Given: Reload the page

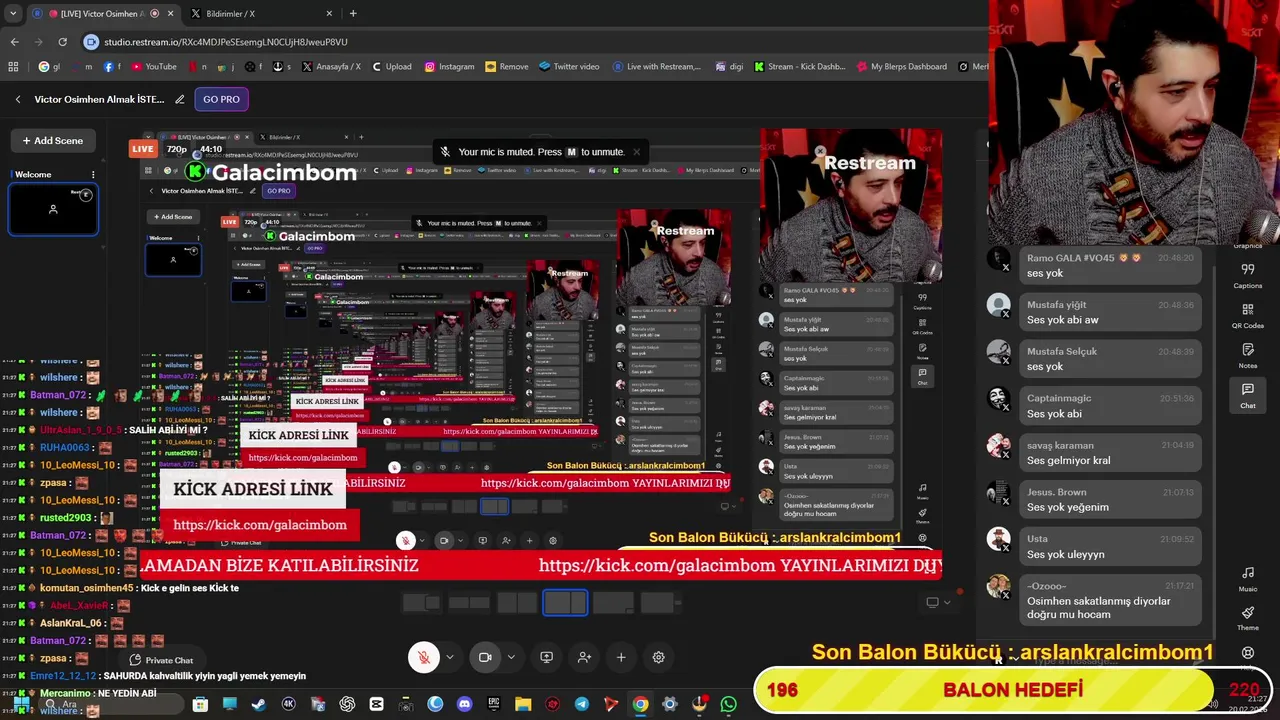Looking at the screenshot, I should pos(62,42).
